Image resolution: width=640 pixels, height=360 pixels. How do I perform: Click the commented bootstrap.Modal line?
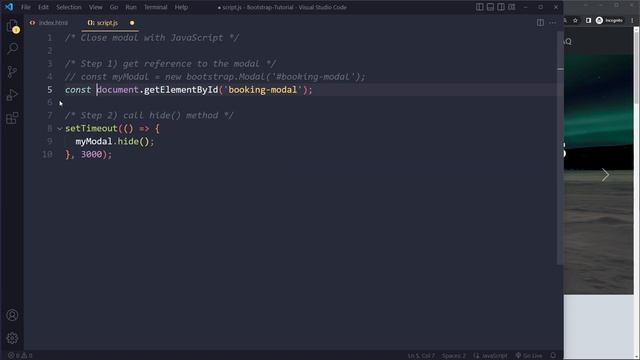click(x=215, y=77)
